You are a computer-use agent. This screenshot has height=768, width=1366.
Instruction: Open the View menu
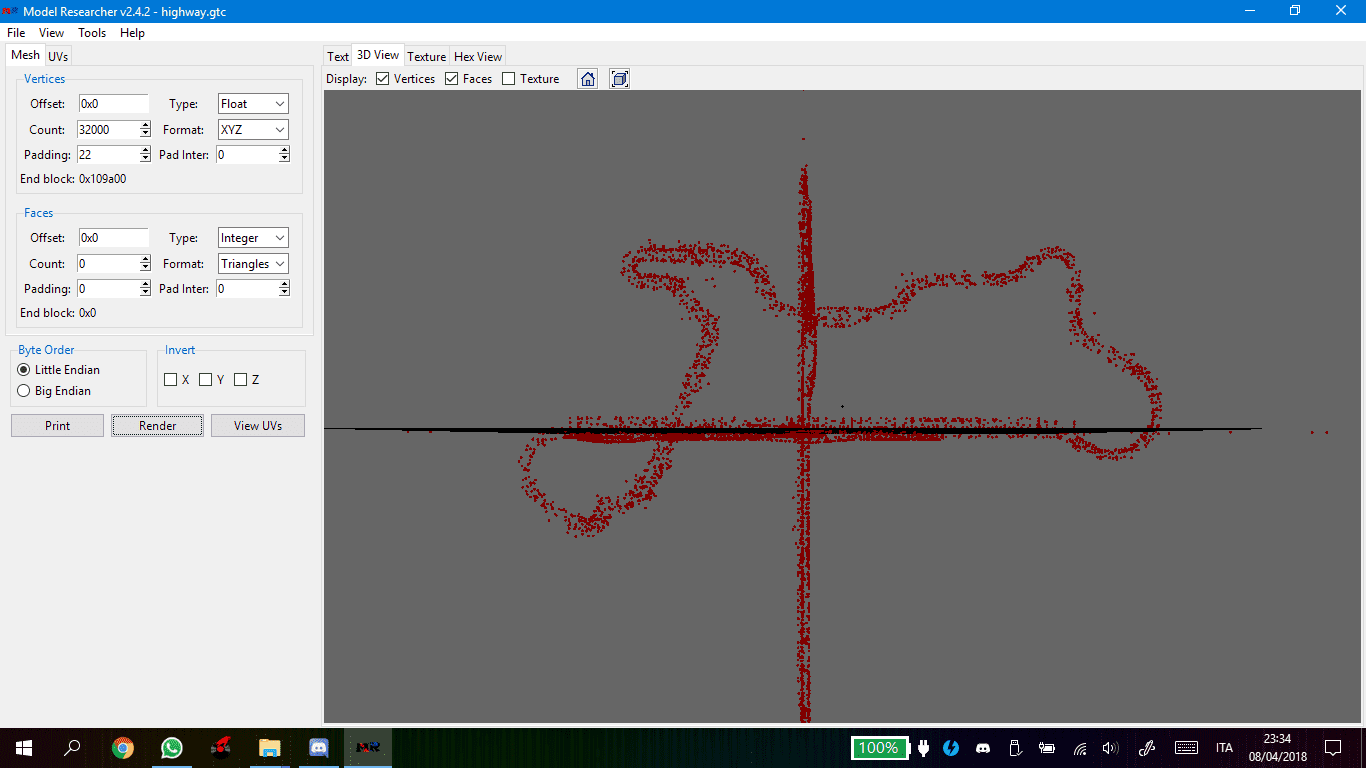tap(52, 33)
